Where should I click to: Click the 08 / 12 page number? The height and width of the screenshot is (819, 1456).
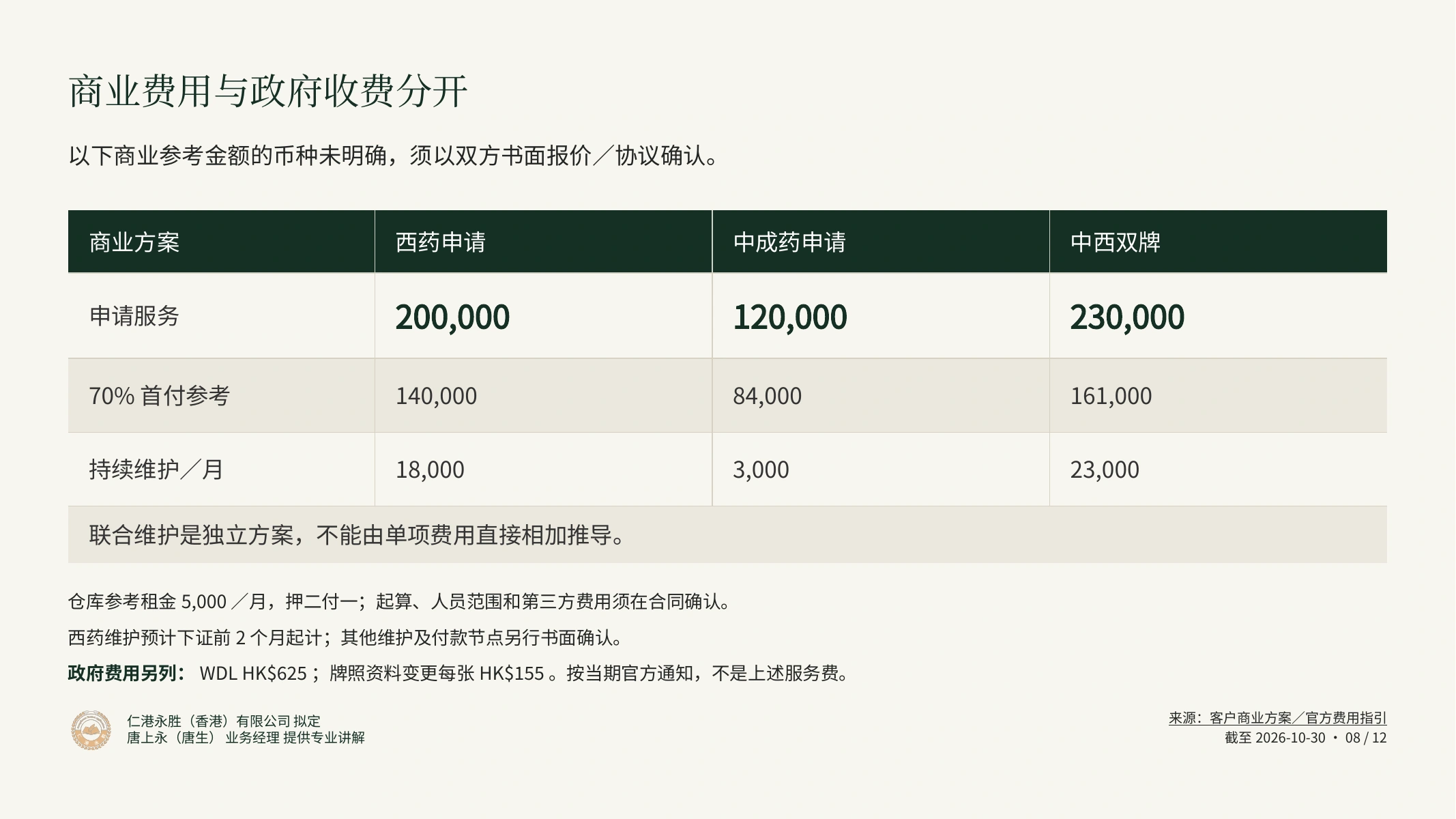(x=1366, y=738)
